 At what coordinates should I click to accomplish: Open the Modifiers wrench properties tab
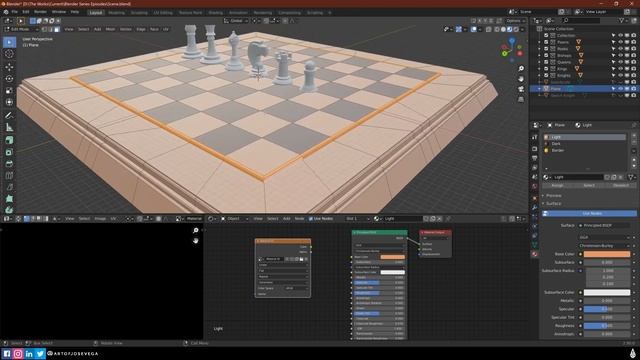(535, 207)
